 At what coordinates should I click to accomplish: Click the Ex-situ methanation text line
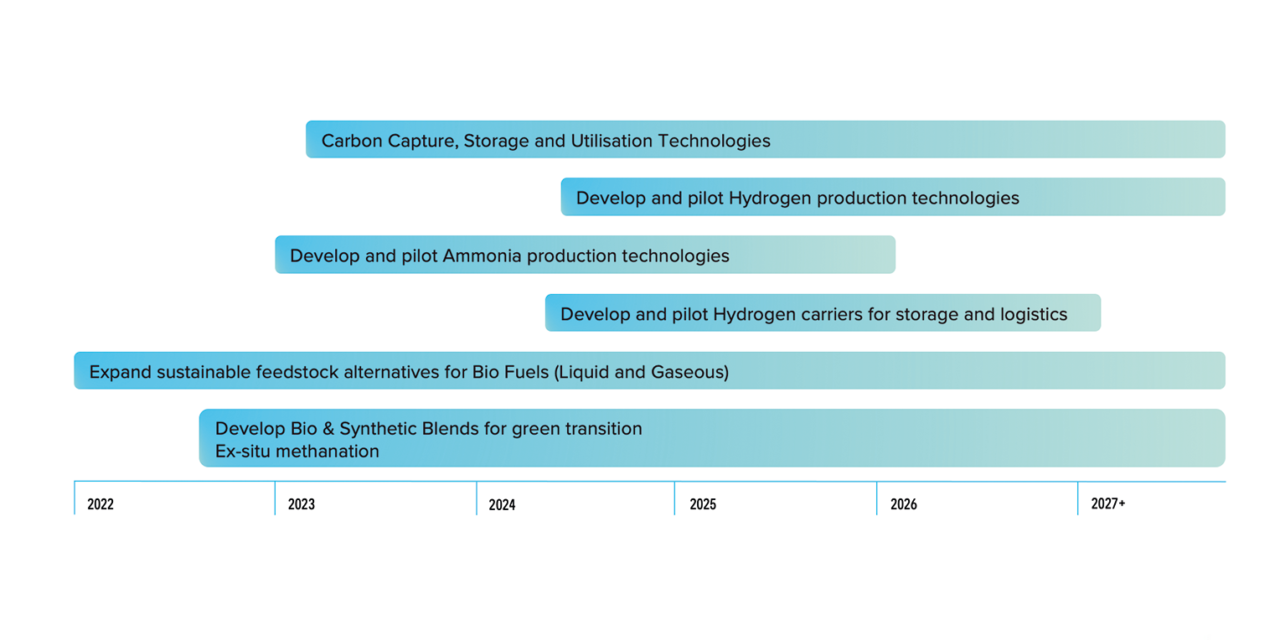pyautogui.click(x=297, y=451)
